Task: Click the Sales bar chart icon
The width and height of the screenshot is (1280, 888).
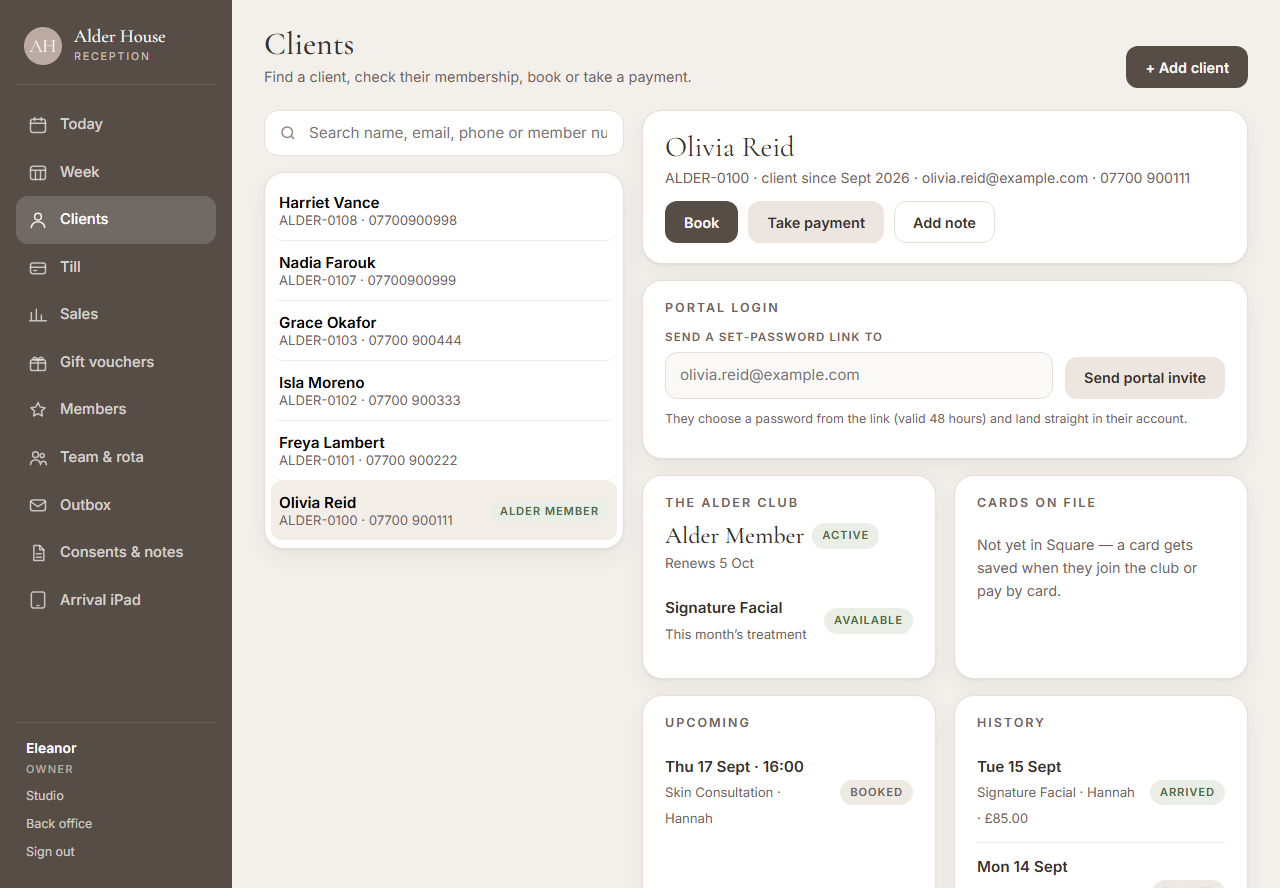Action: (x=38, y=315)
